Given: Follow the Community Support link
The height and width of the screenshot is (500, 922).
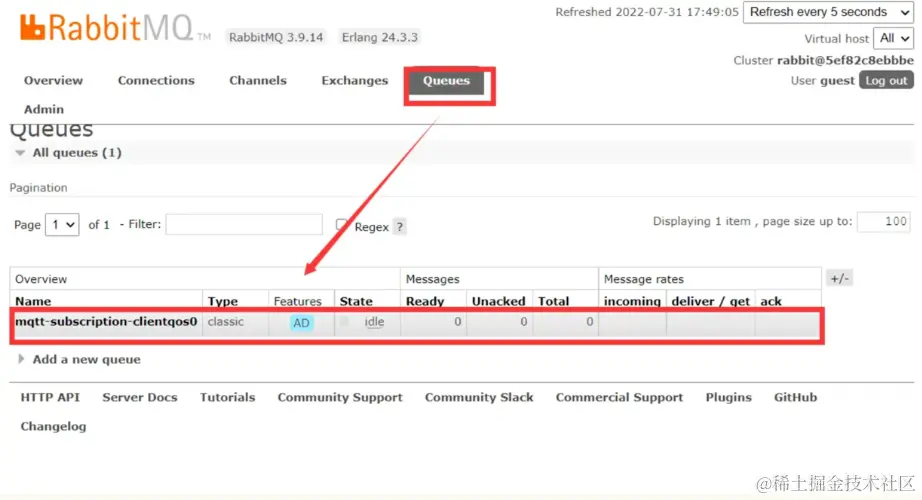Looking at the screenshot, I should tap(340, 398).
